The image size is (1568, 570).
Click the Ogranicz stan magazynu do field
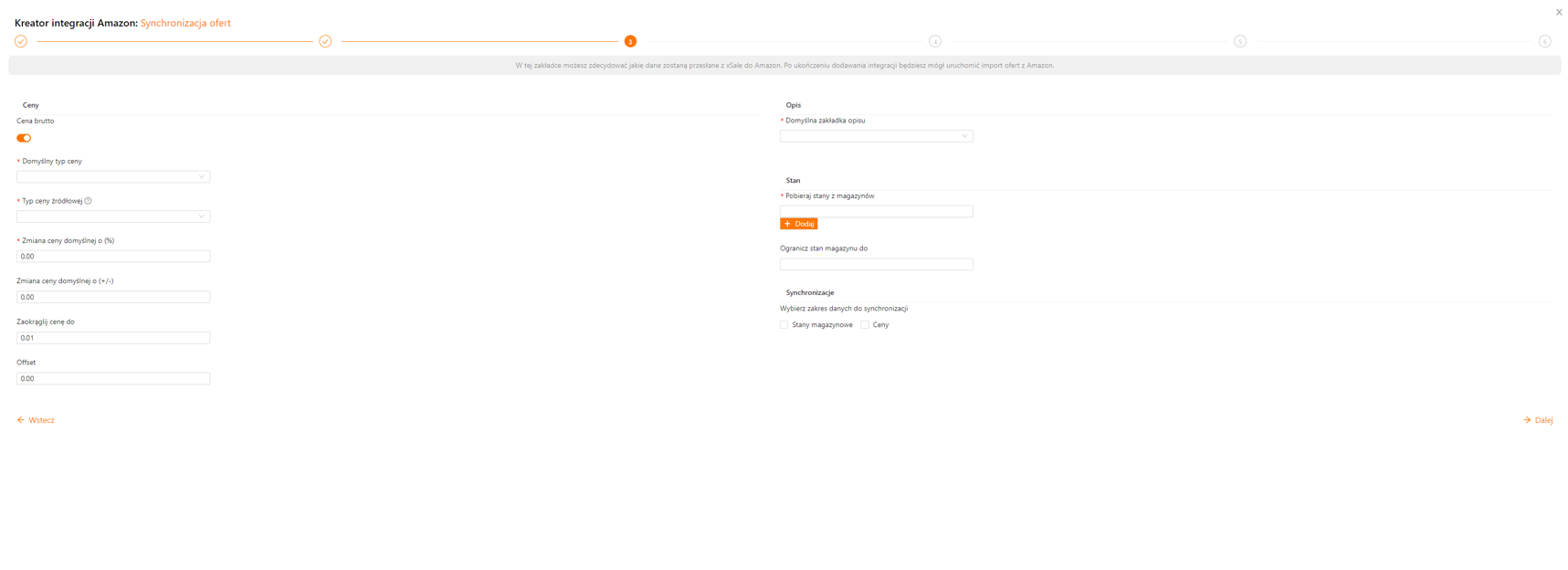pyautogui.click(x=876, y=264)
